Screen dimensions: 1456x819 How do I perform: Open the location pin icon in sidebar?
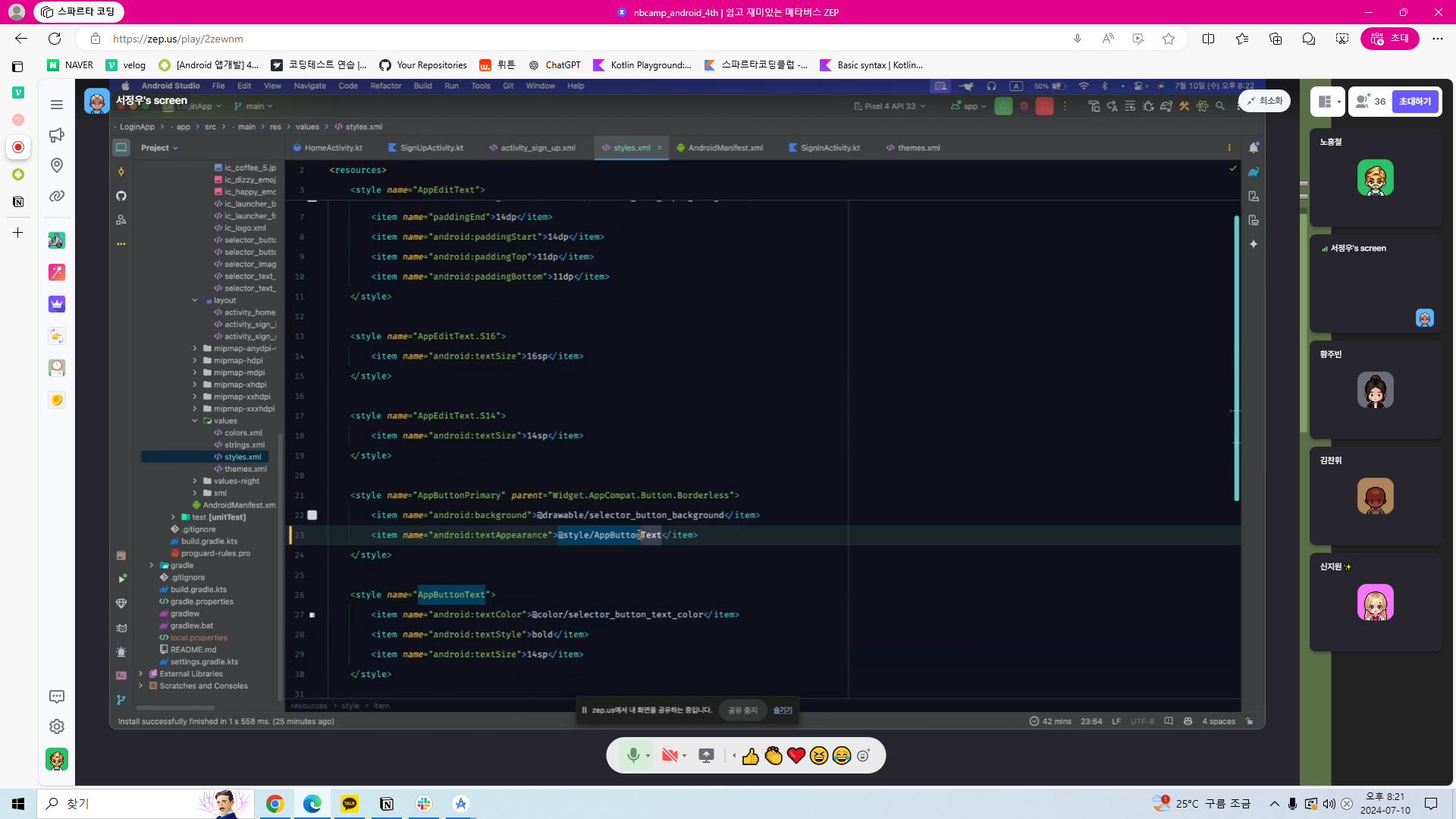(x=57, y=165)
